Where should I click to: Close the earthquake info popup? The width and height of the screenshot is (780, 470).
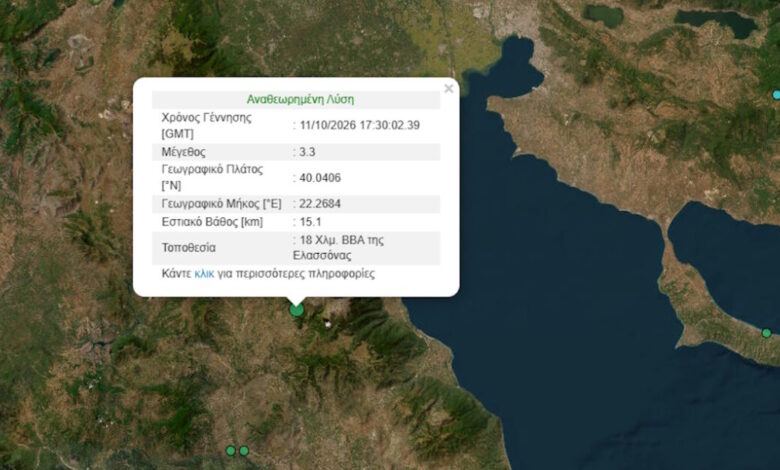449,89
